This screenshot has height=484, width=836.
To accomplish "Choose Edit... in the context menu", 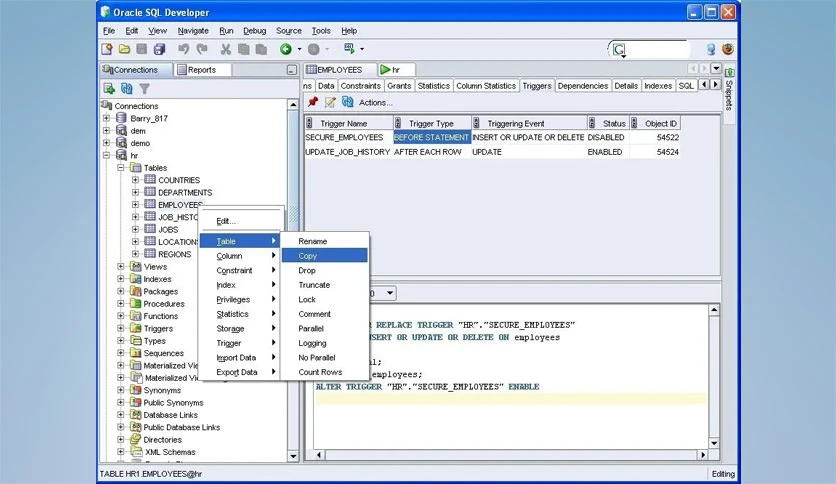I will tap(240, 221).
